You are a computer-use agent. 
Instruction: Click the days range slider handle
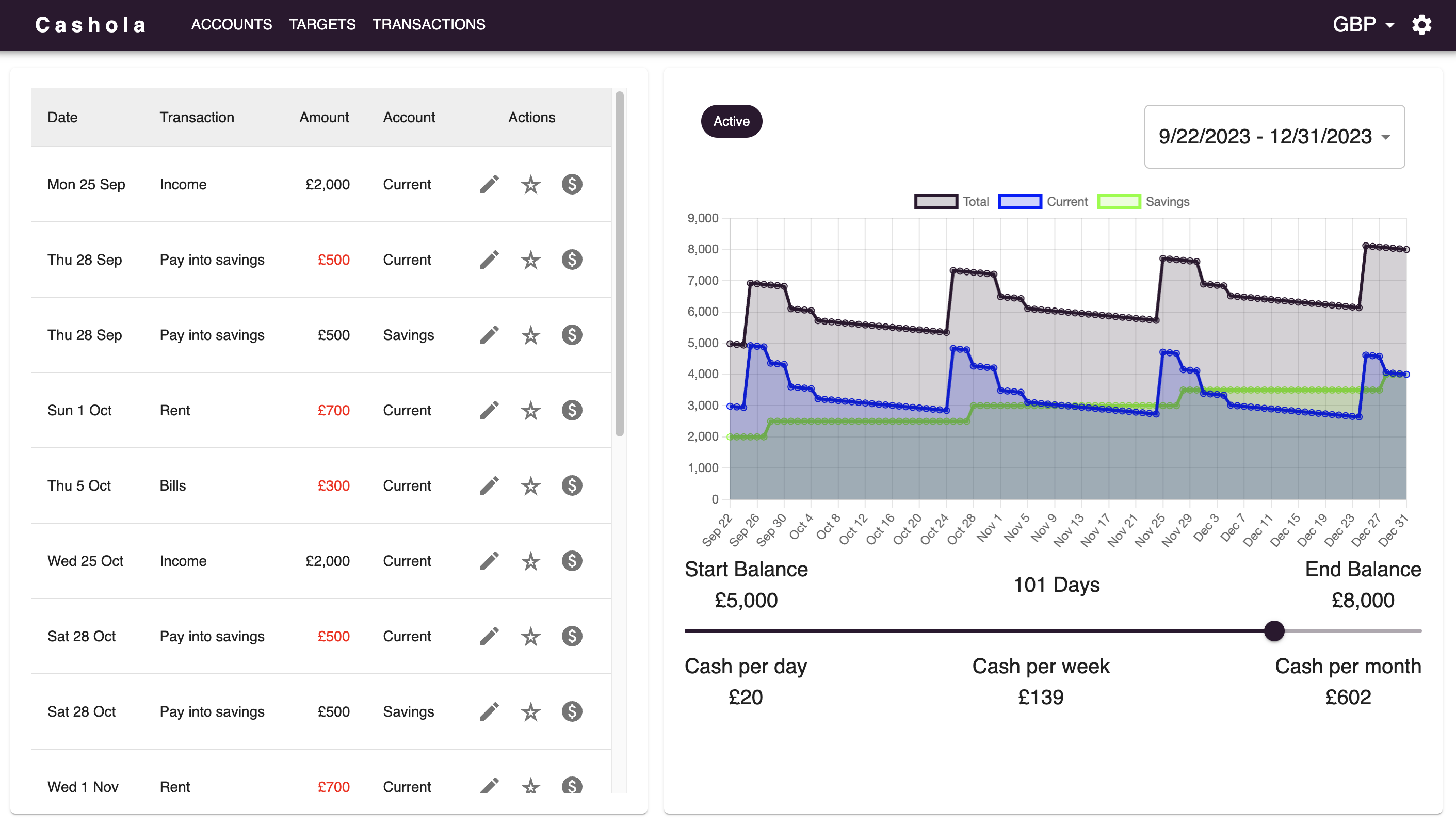coord(1274,631)
